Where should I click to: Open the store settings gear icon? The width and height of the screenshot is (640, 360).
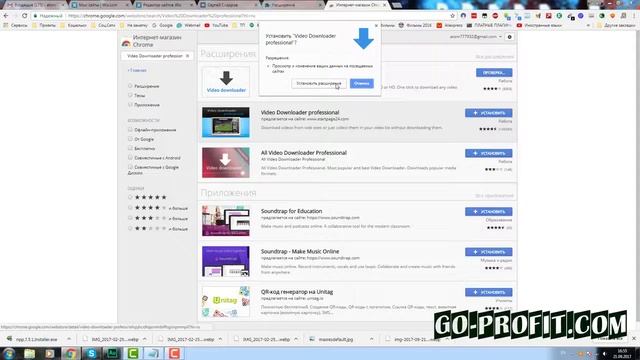coord(509,37)
